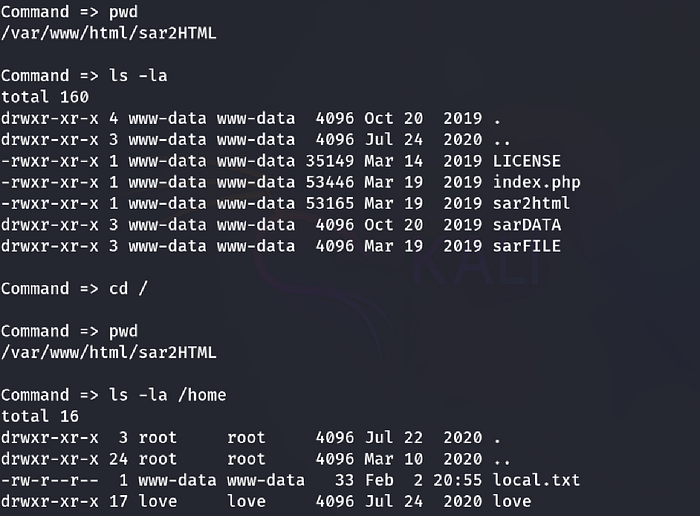Screen dimensions: 700x516
Task: Click the 'total 16' output line
Action: (x=40, y=416)
